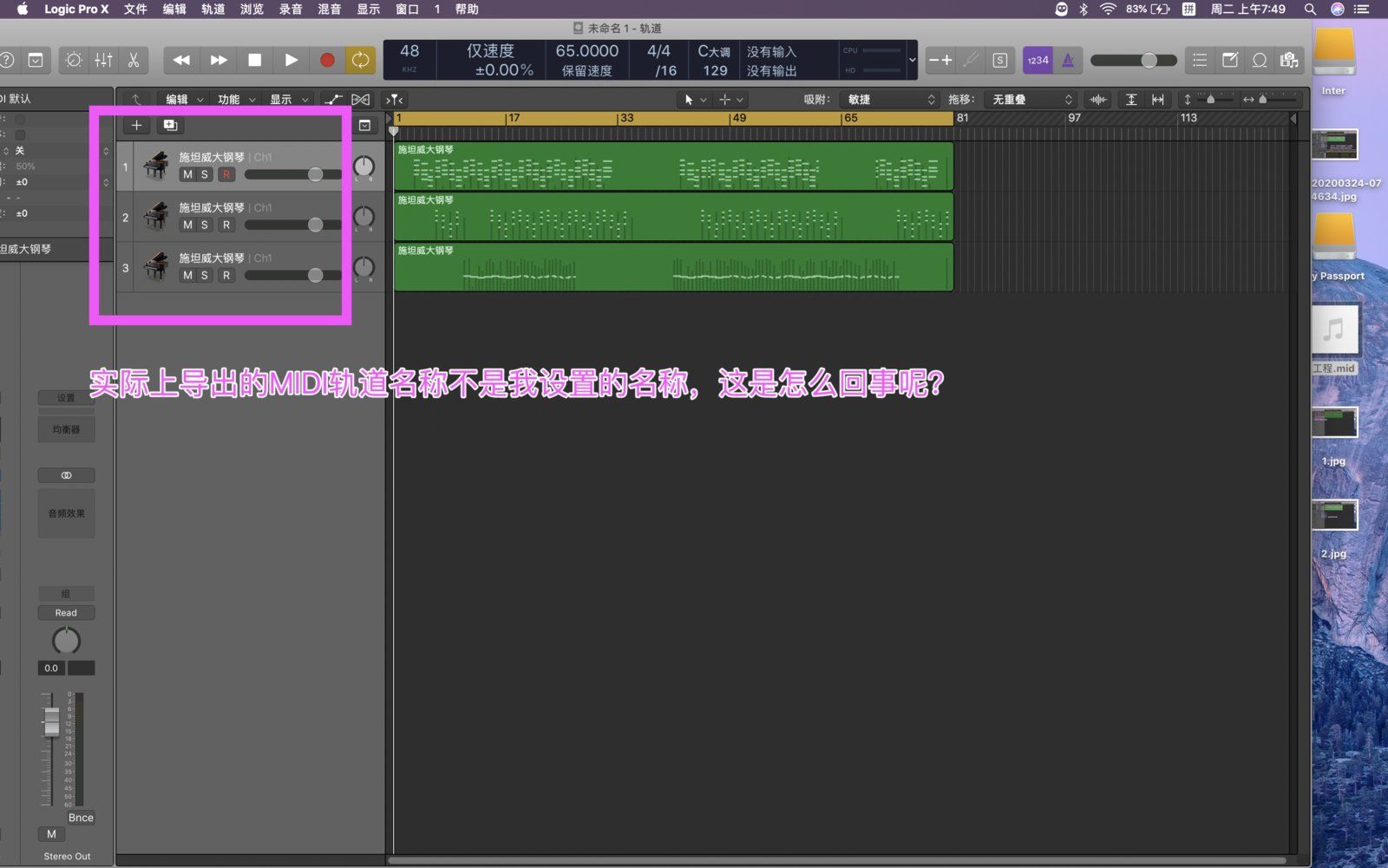This screenshot has height=868, width=1388.
Task: Open the Note Pads icon
Action: click(x=1229, y=60)
